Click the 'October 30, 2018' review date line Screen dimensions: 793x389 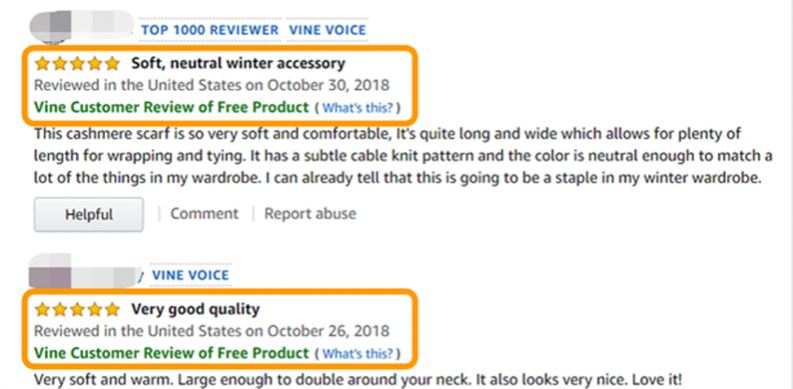point(212,85)
